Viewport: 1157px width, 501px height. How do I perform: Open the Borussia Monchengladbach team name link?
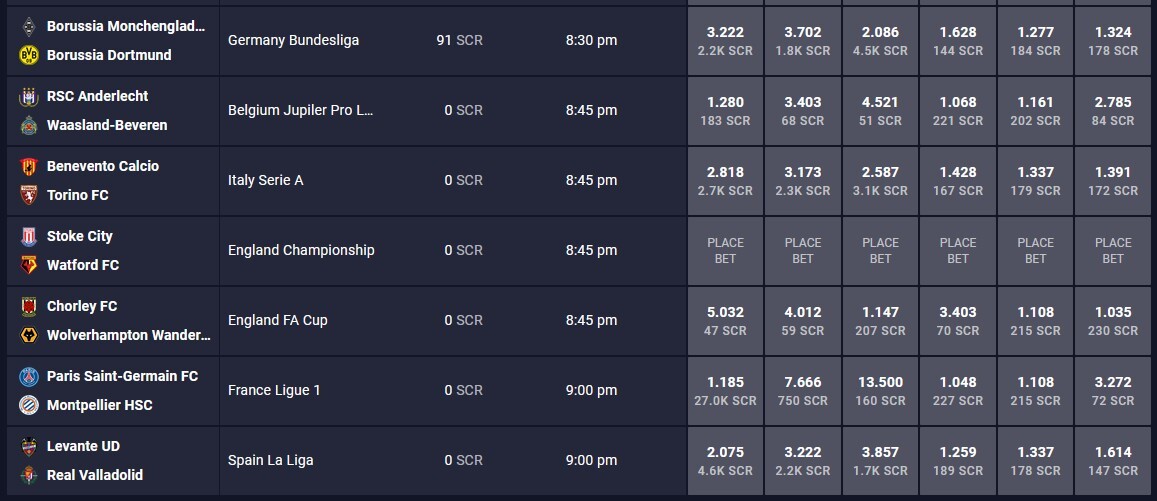(x=126, y=26)
